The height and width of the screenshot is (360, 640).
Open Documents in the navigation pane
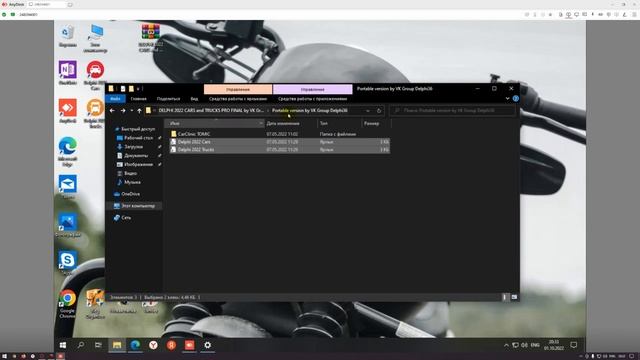(136, 156)
